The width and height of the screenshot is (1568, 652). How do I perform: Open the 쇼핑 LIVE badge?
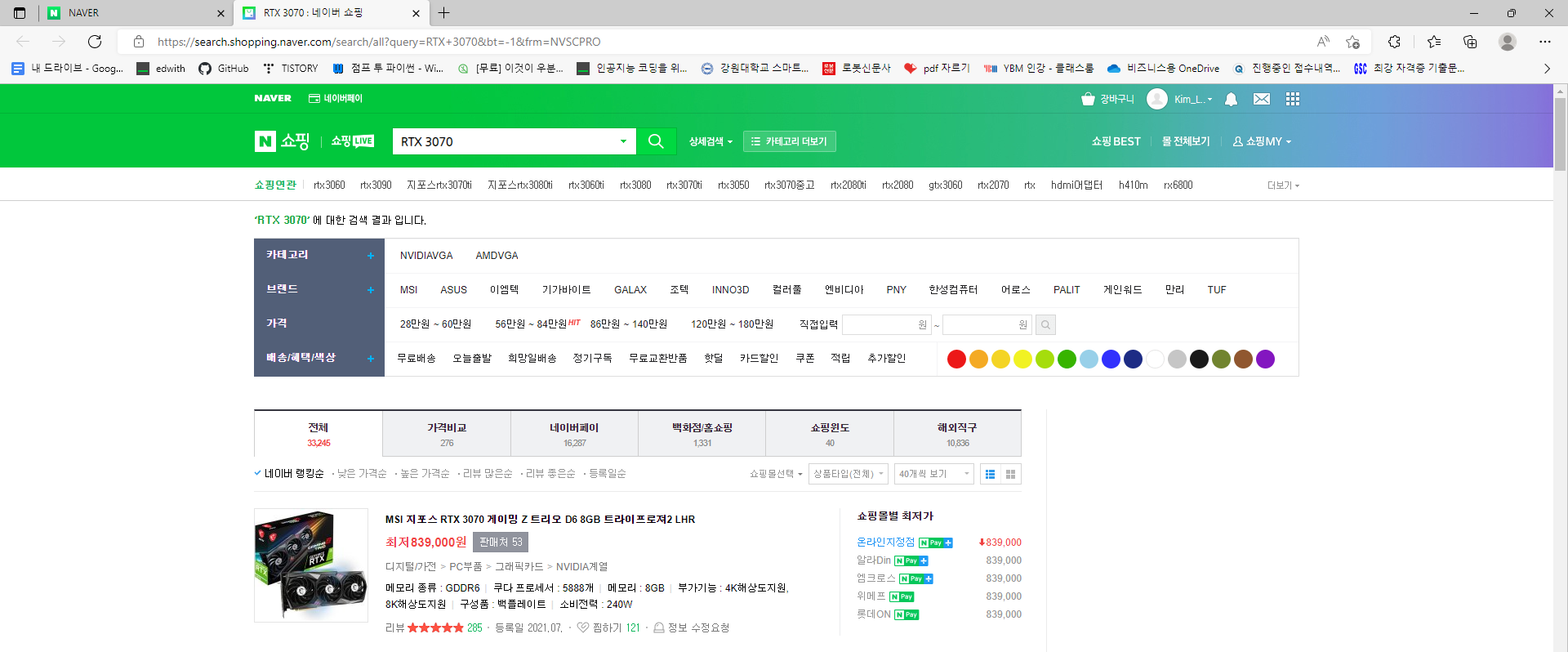(x=352, y=141)
